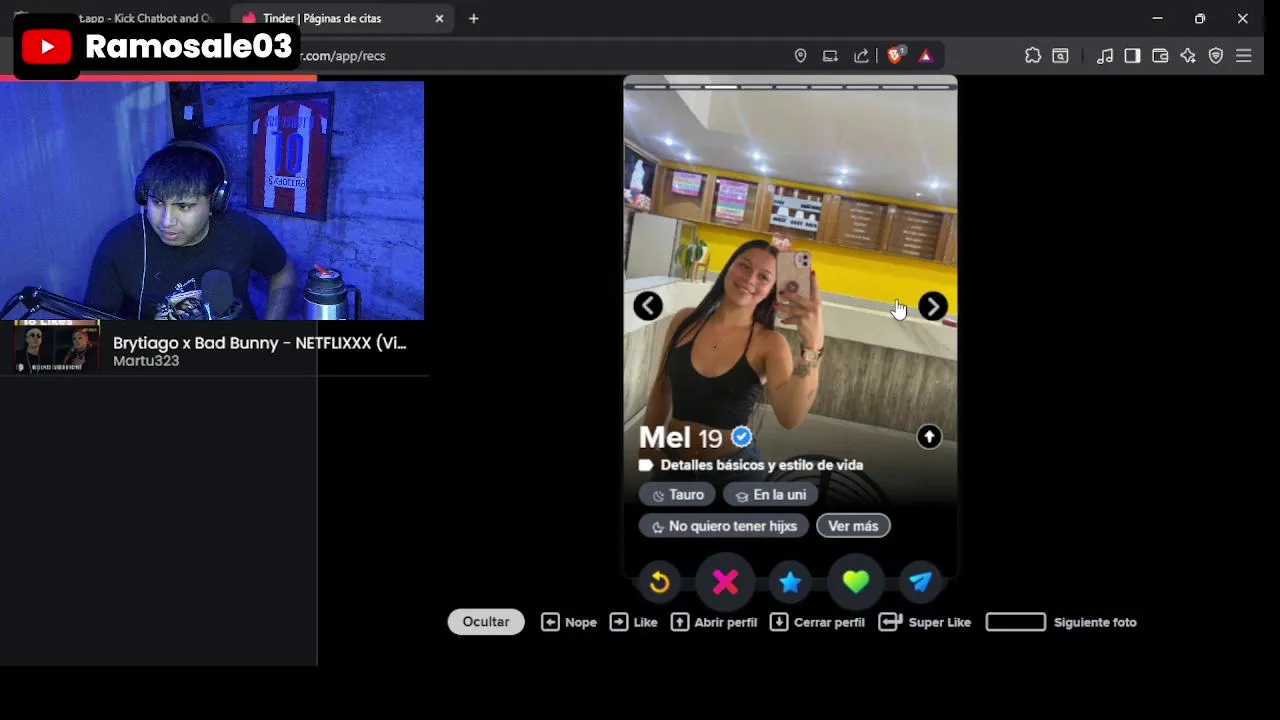This screenshot has width=1280, height=720.
Task: Click the location pin icon in address bar
Action: [800, 56]
